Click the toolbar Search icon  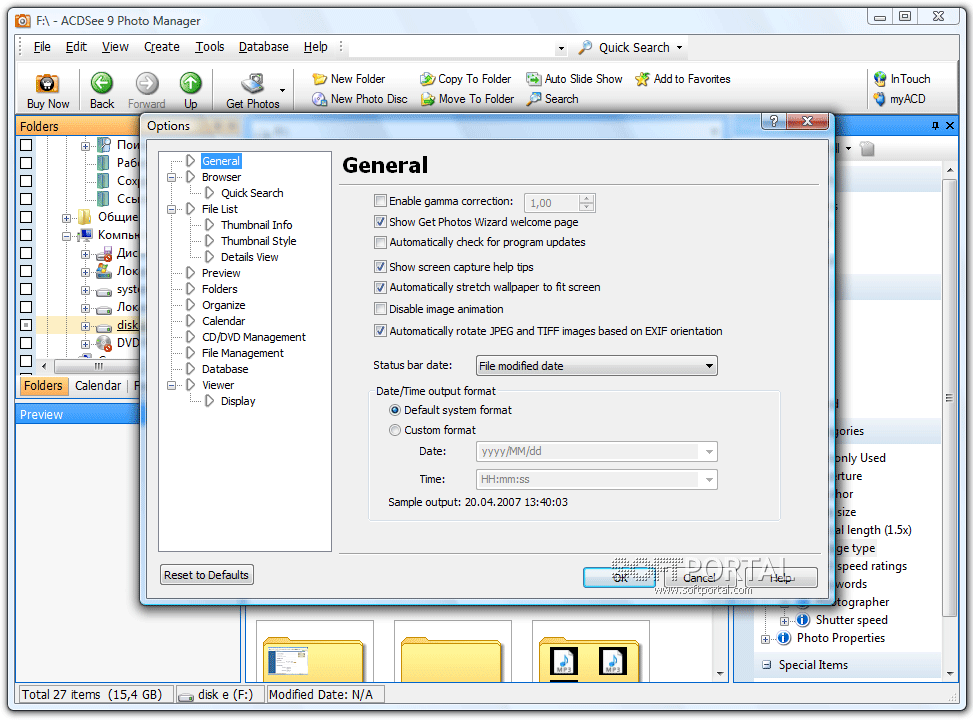point(534,99)
